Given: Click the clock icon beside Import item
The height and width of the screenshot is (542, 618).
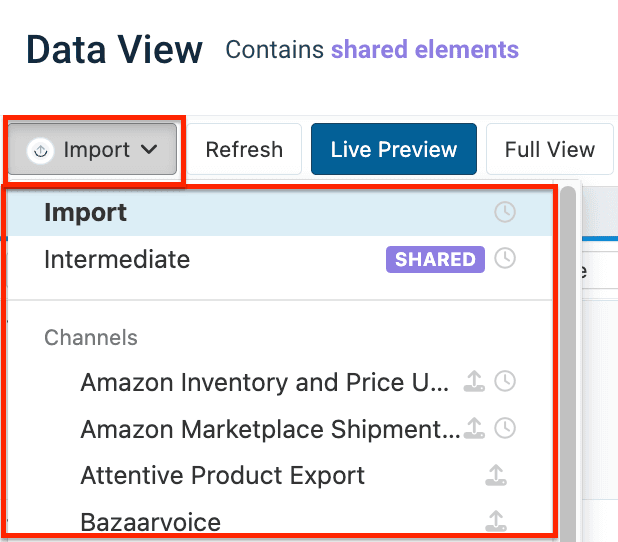Looking at the screenshot, I should coord(506,212).
